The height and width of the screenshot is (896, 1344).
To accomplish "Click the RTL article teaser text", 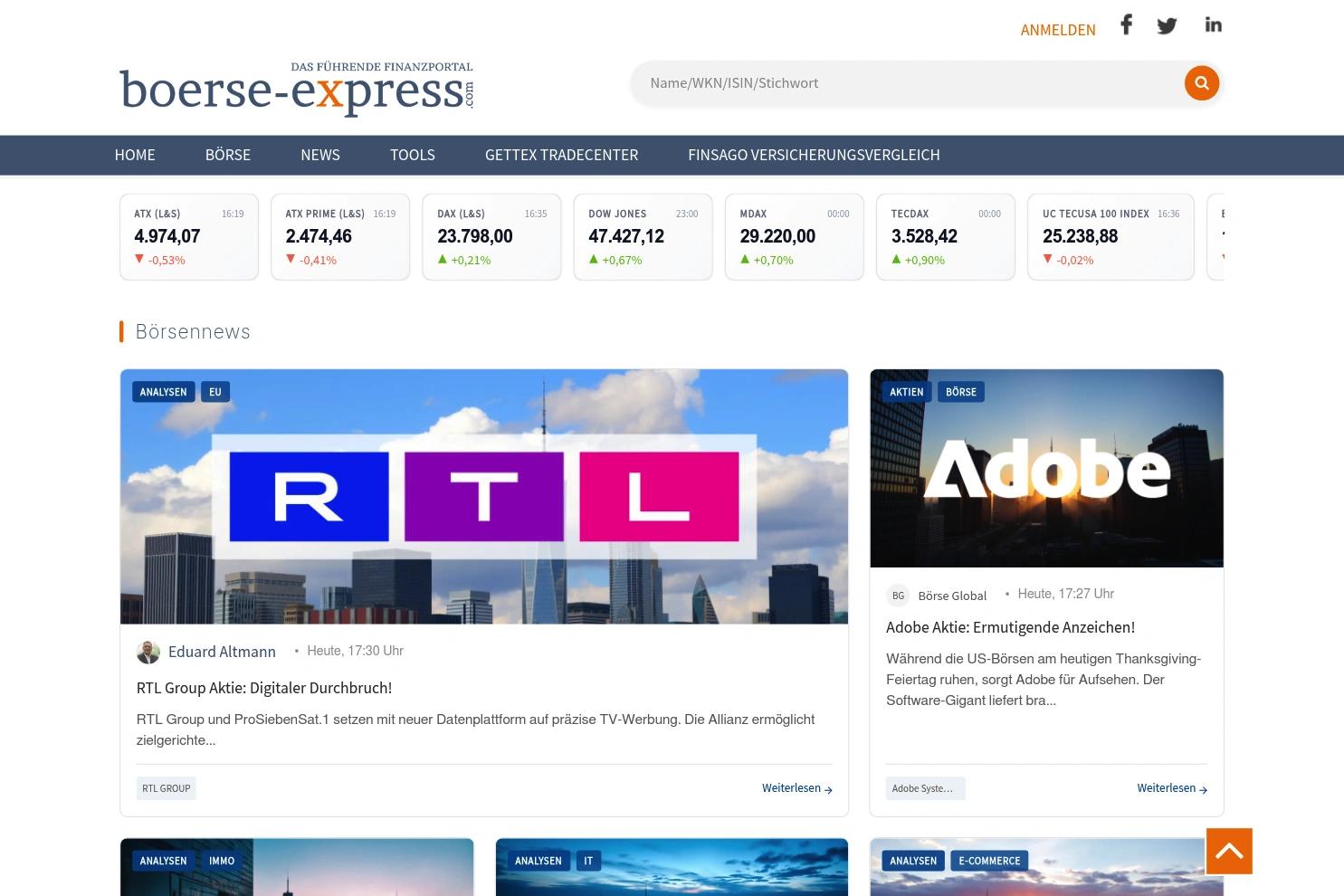I will [x=475, y=729].
